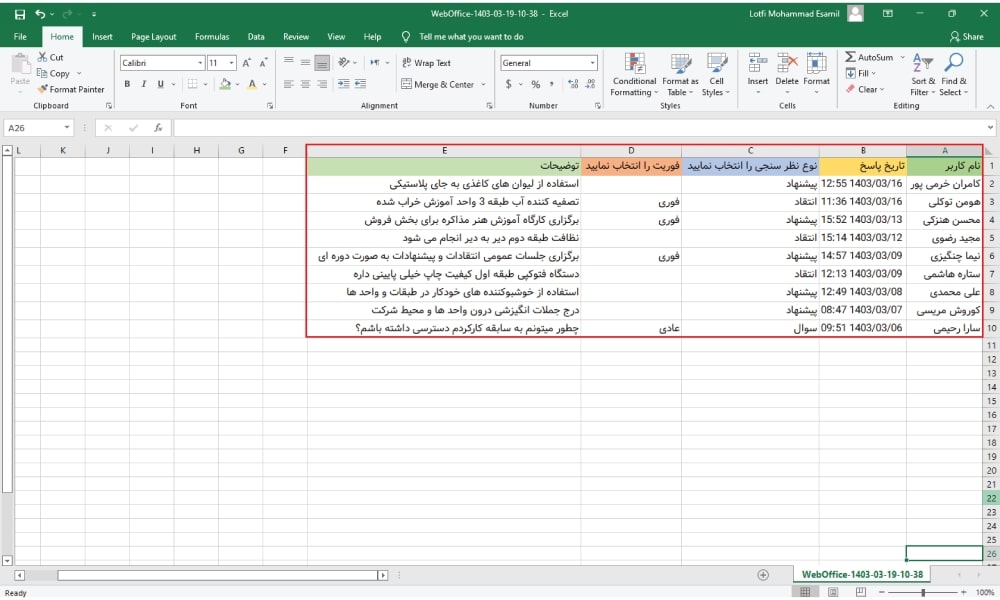Viewport: 1000px width, 600px height.
Task: Open the Format Painter
Action: [x=72, y=90]
